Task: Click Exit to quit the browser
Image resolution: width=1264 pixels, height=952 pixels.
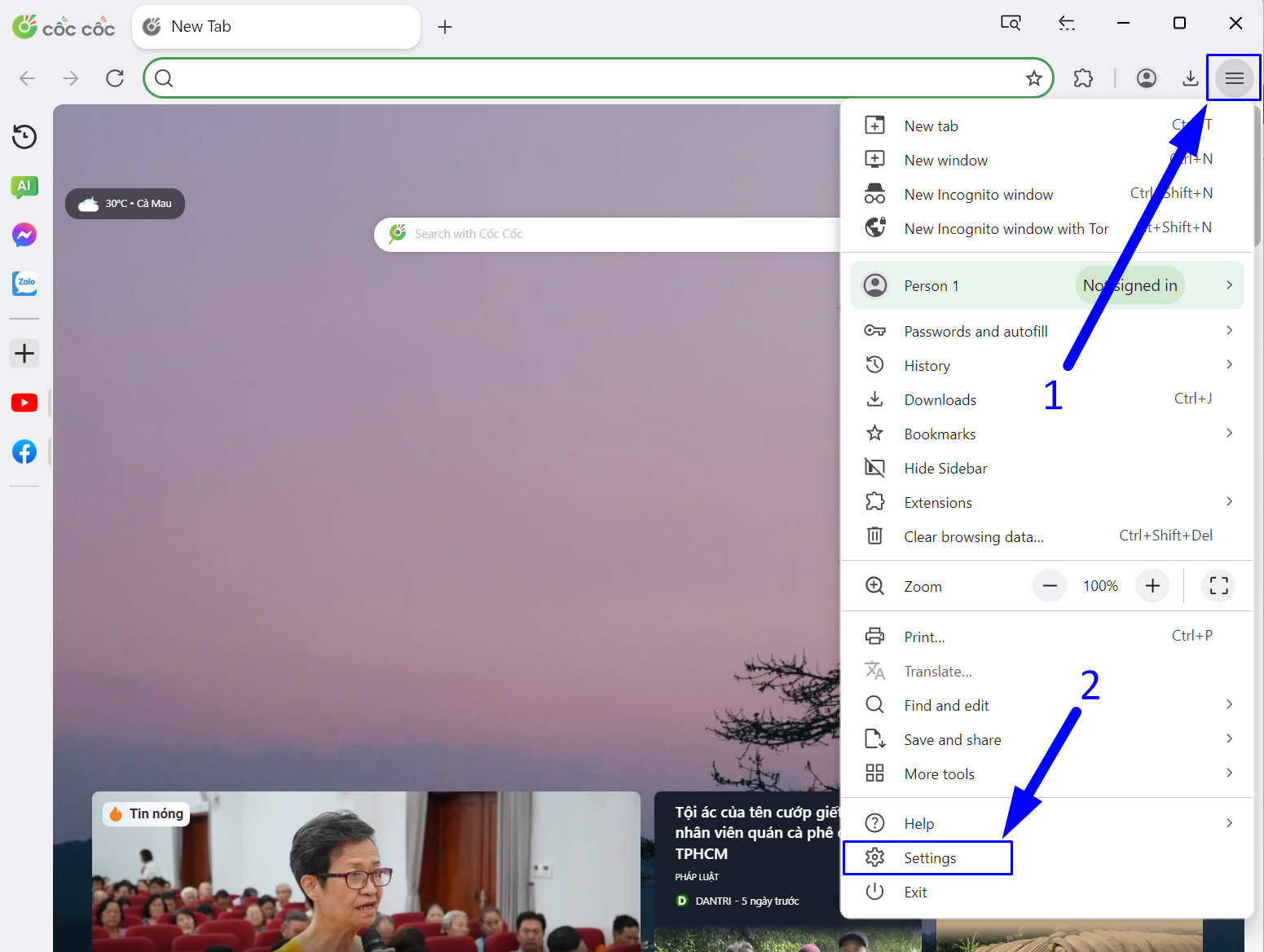Action: pos(914,891)
